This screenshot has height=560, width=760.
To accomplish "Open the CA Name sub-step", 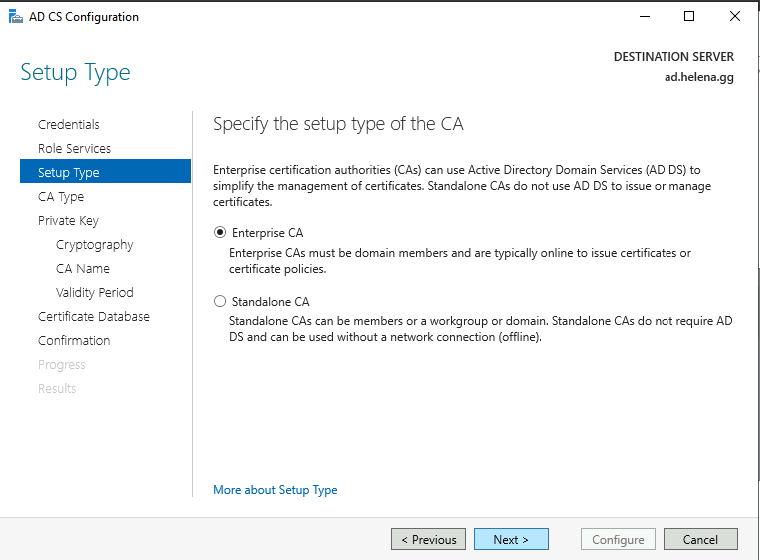I will click(83, 269).
